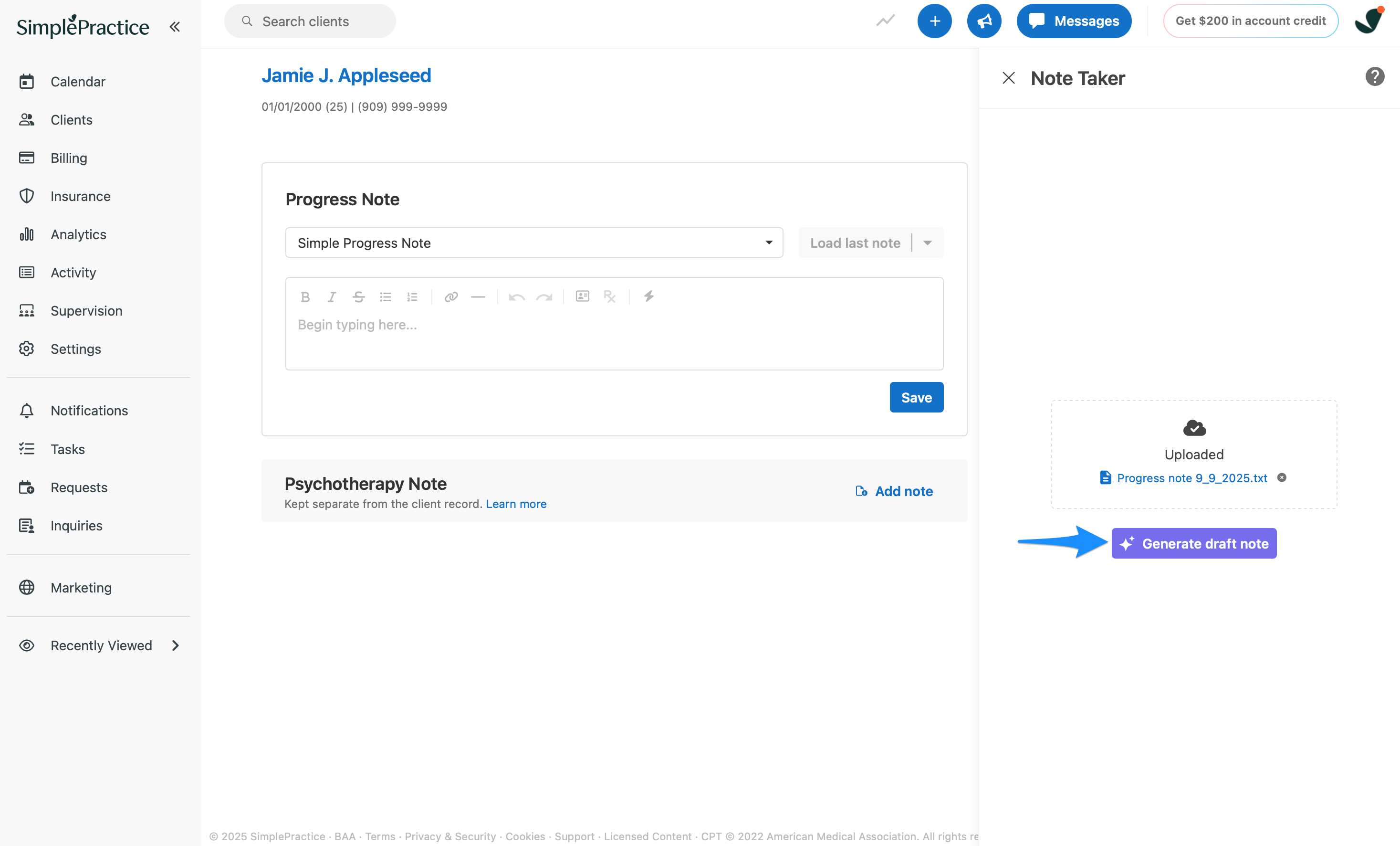Click the Generate draft note button

(1193, 543)
